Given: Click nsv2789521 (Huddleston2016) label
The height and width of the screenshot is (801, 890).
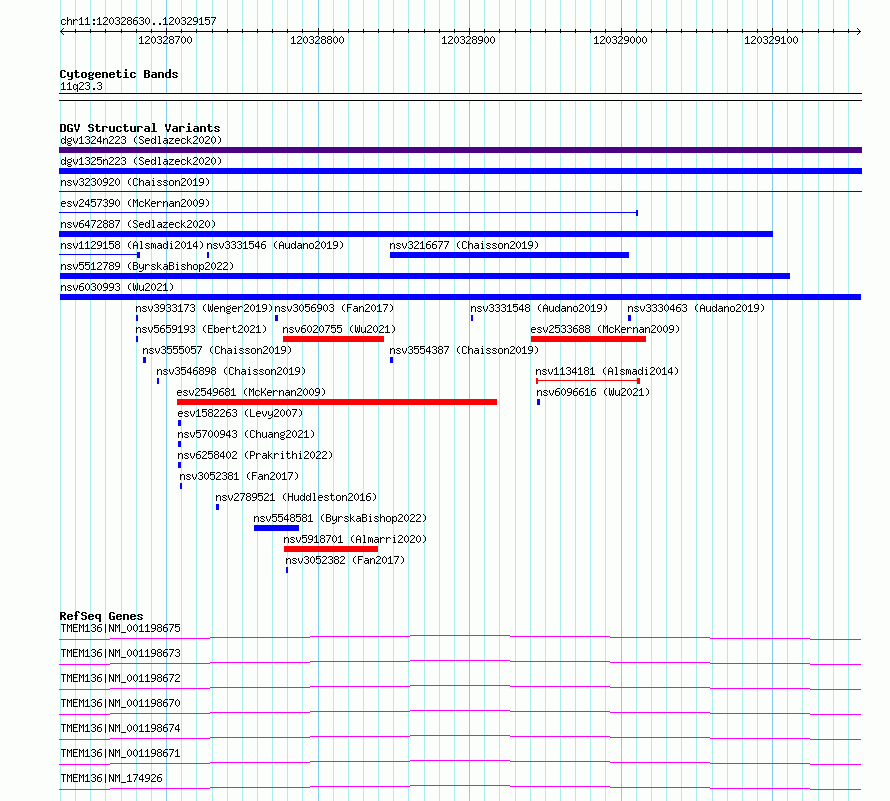Looking at the screenshot, I should (x=296, y=497).
